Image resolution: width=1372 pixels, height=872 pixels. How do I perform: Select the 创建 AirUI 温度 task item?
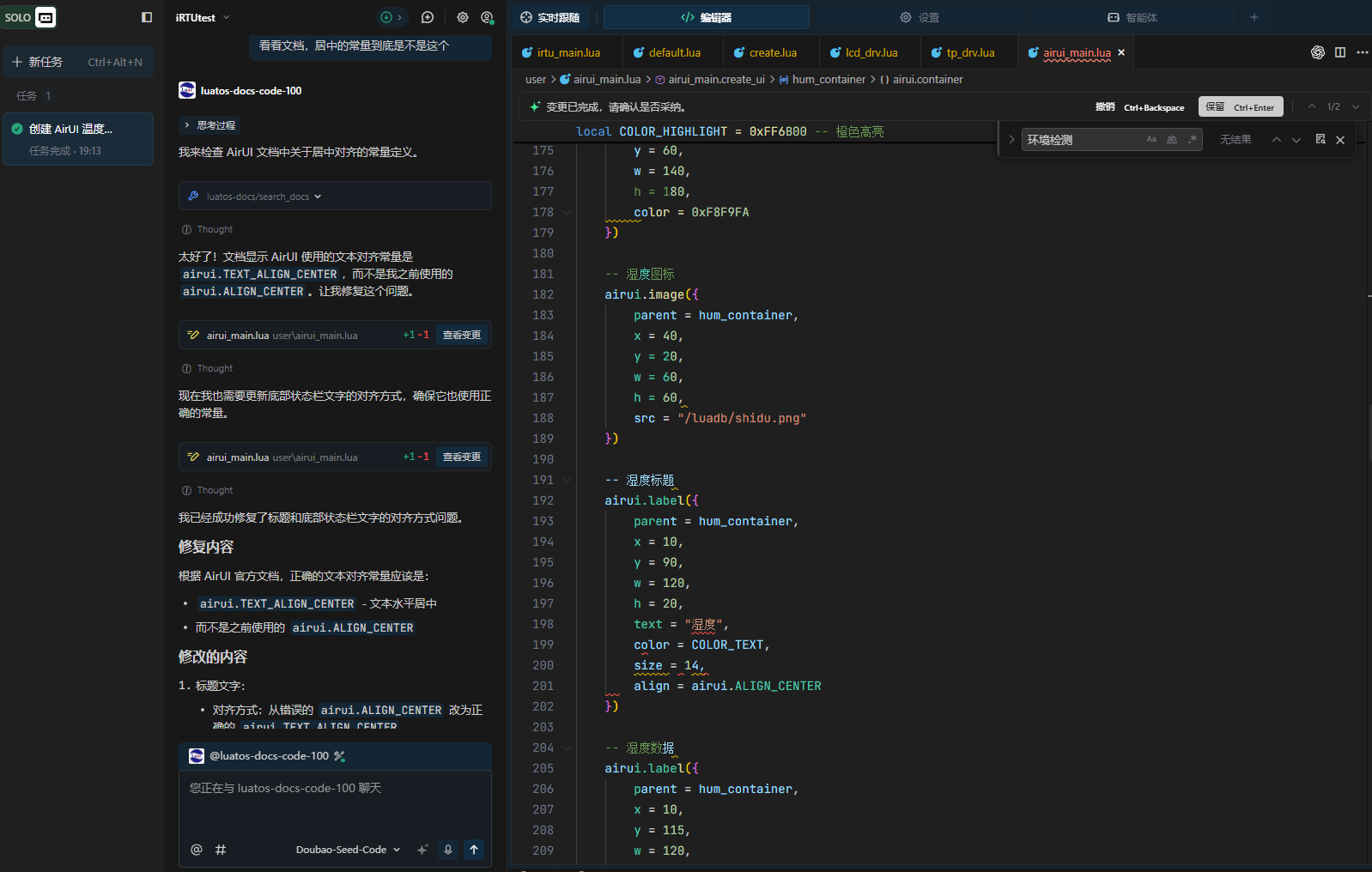(x=78, y=139)
